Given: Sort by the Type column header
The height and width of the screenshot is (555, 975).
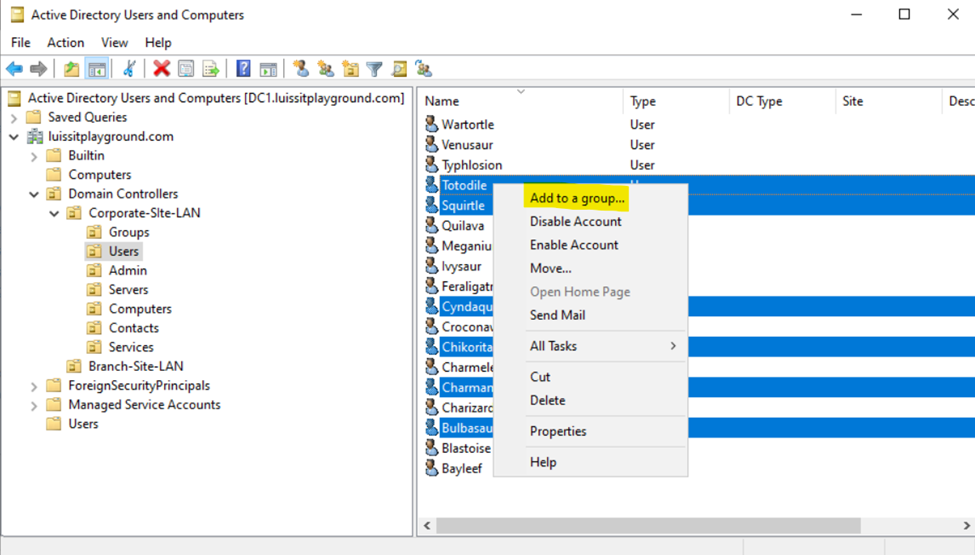Looking at the screenshot, I should [x=676, y=101].
